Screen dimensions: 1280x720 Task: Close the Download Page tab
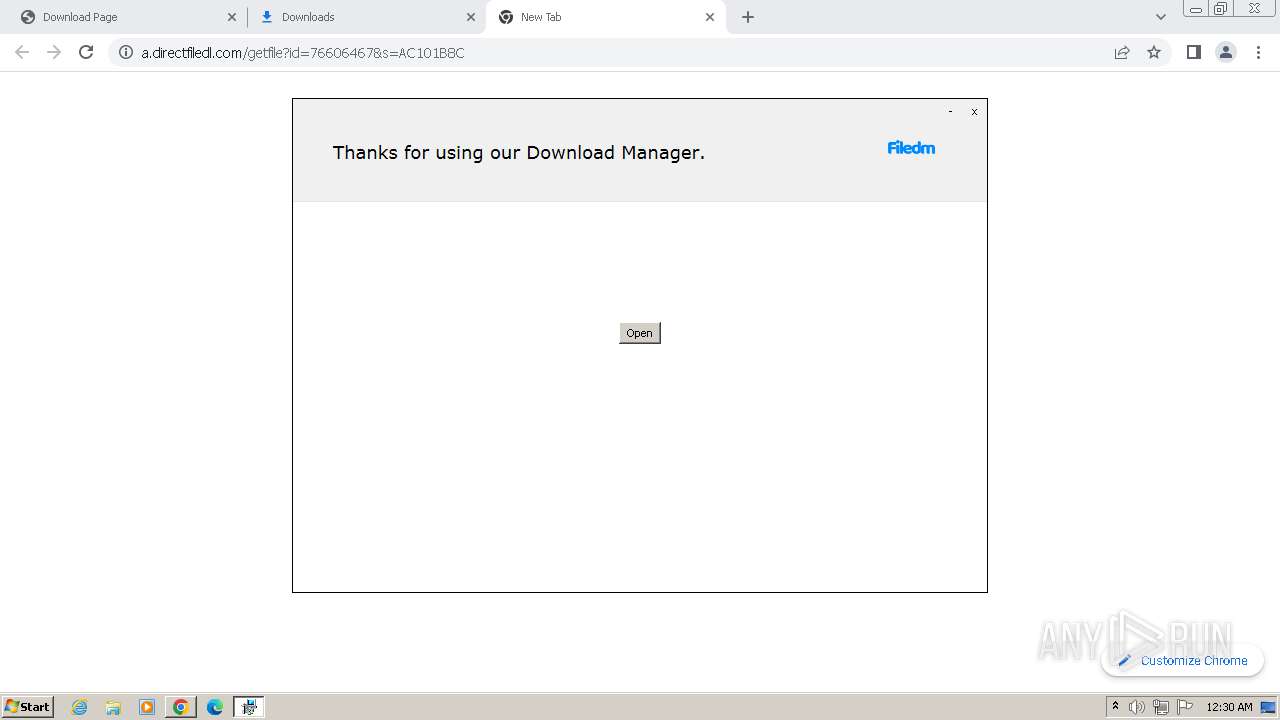tap(232, 17)
